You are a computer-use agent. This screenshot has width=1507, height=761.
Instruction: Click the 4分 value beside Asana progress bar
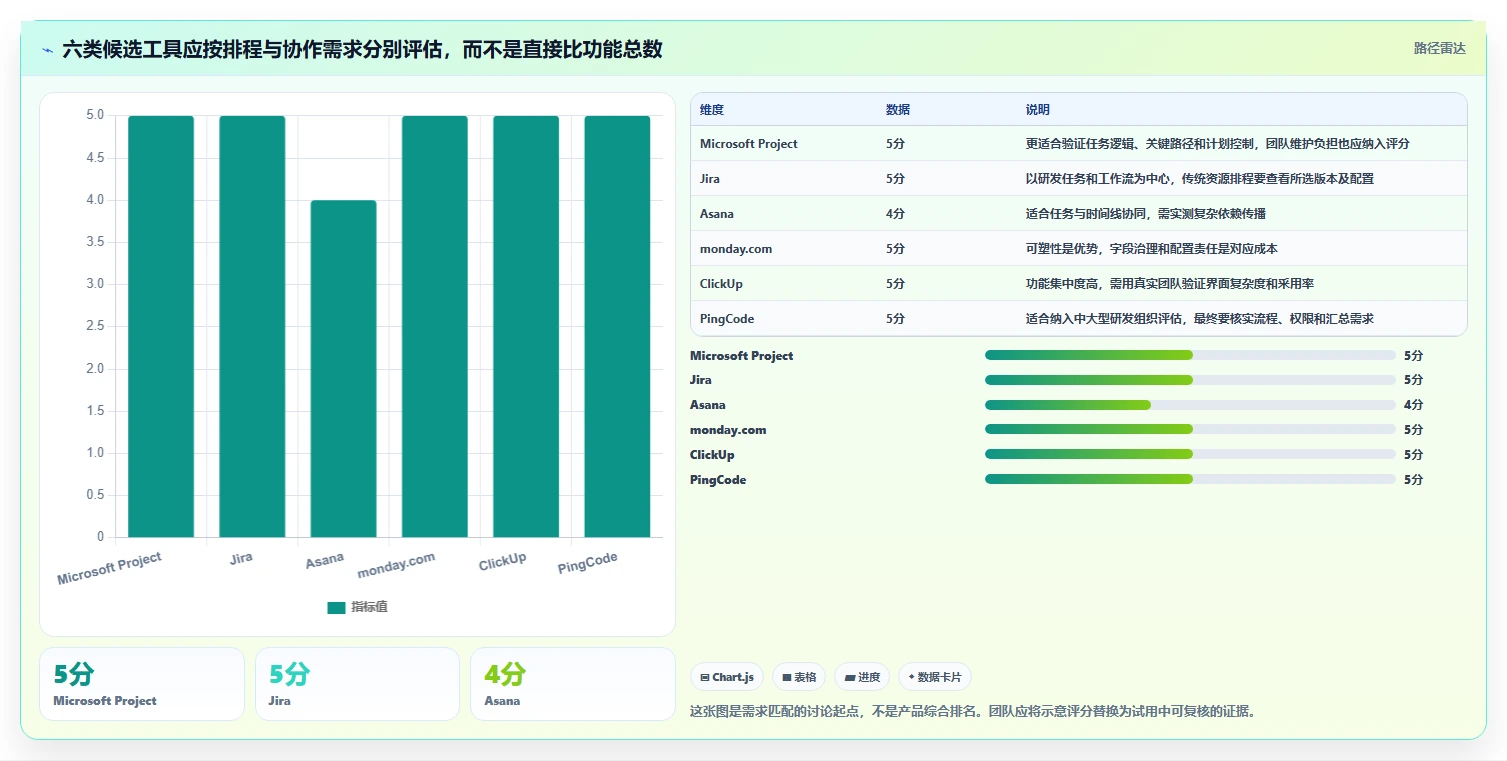(x=1413, y=405)
